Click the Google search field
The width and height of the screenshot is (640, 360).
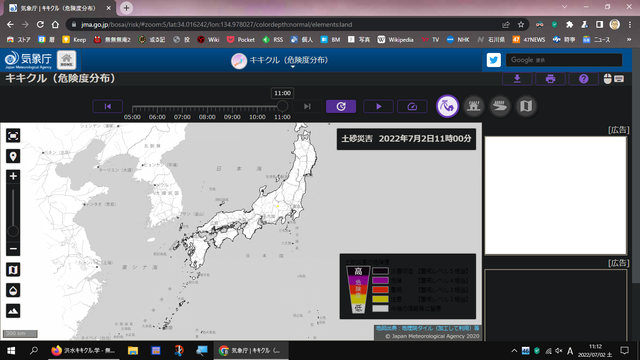pos(564,60)
